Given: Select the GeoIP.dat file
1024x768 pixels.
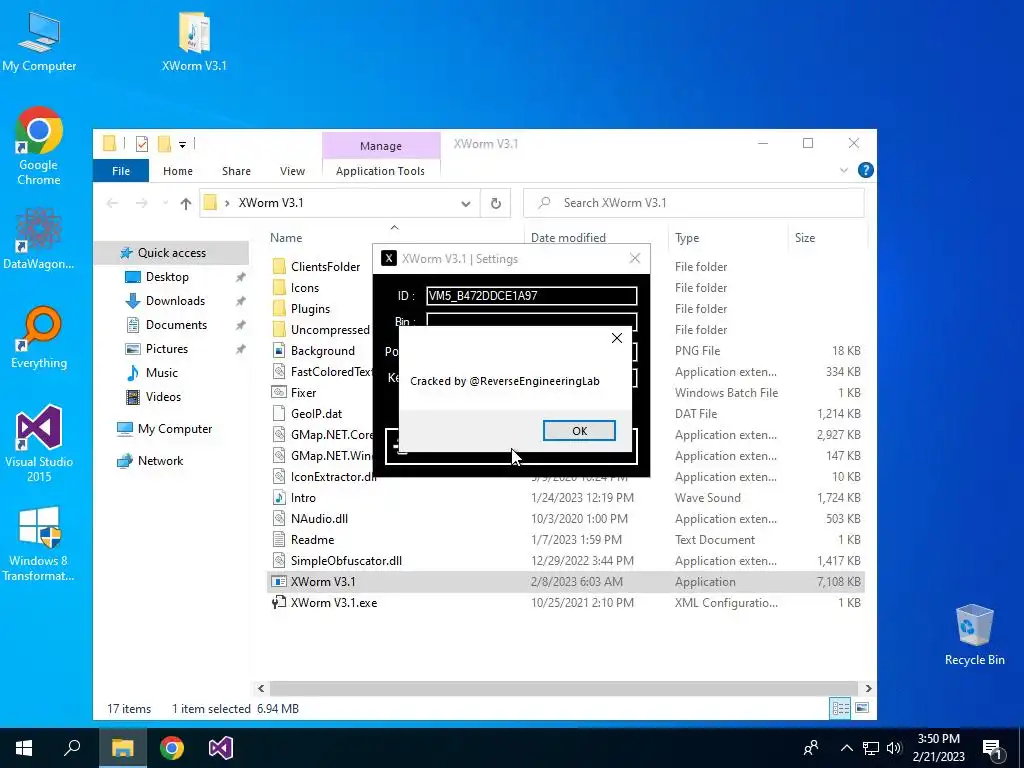Looking at the screenshot, I should click(316, 414).
